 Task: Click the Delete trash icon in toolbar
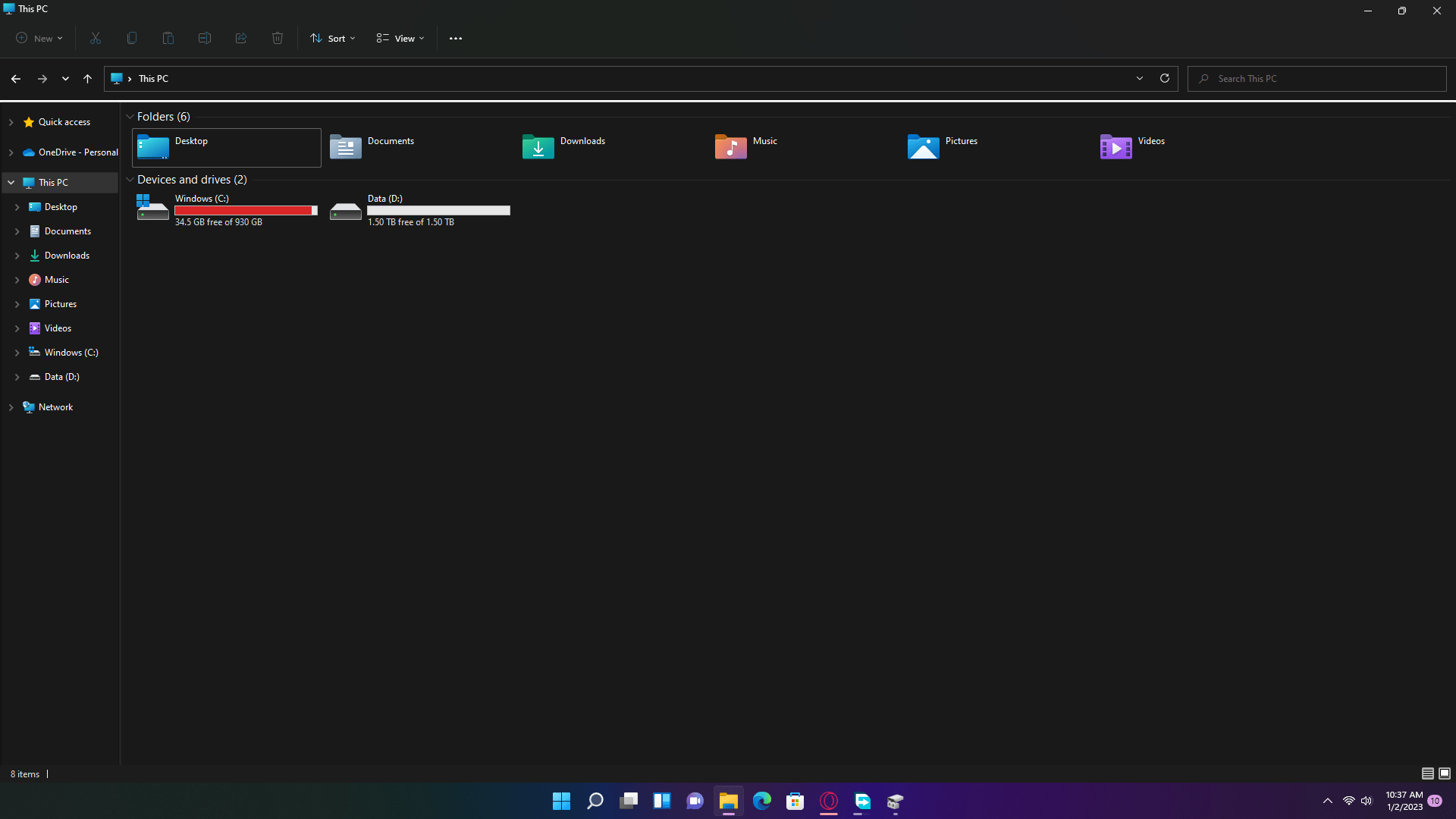click(278, 38)
